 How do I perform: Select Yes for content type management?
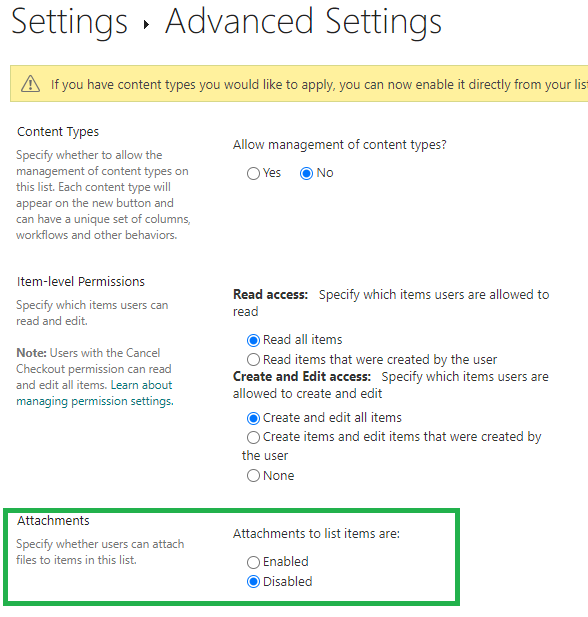click(x=253, y=173)
